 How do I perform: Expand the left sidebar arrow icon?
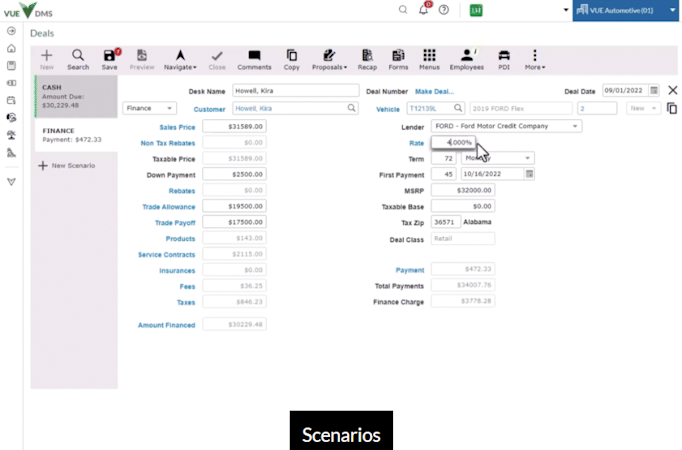click(x=11, y=31)
